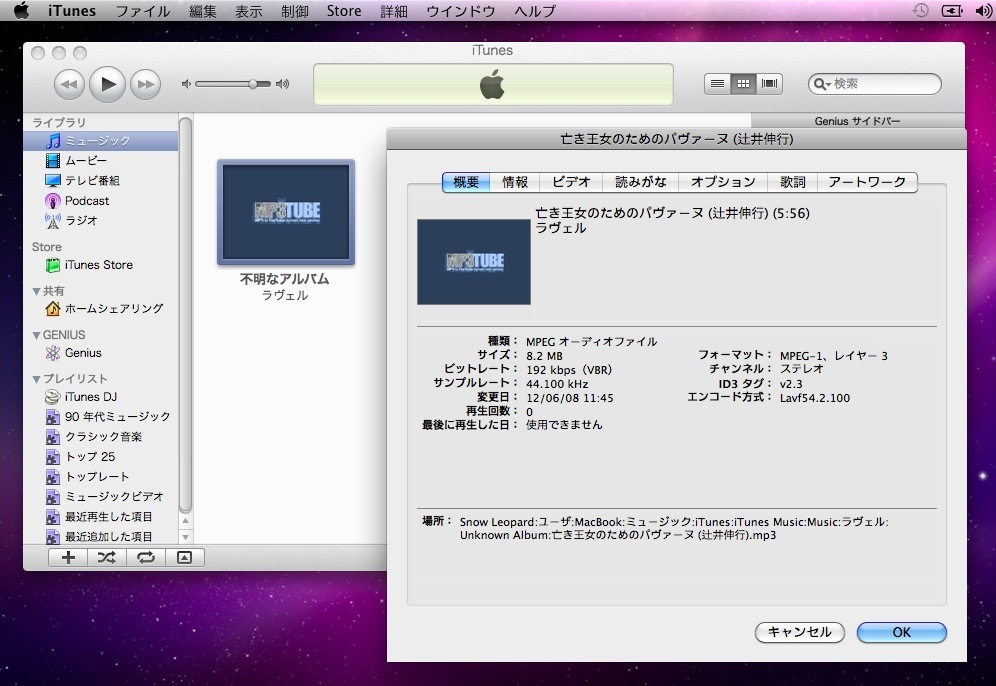Add a new playlist with plus button
The image size is (996, 686).
(x=68, y=557)
